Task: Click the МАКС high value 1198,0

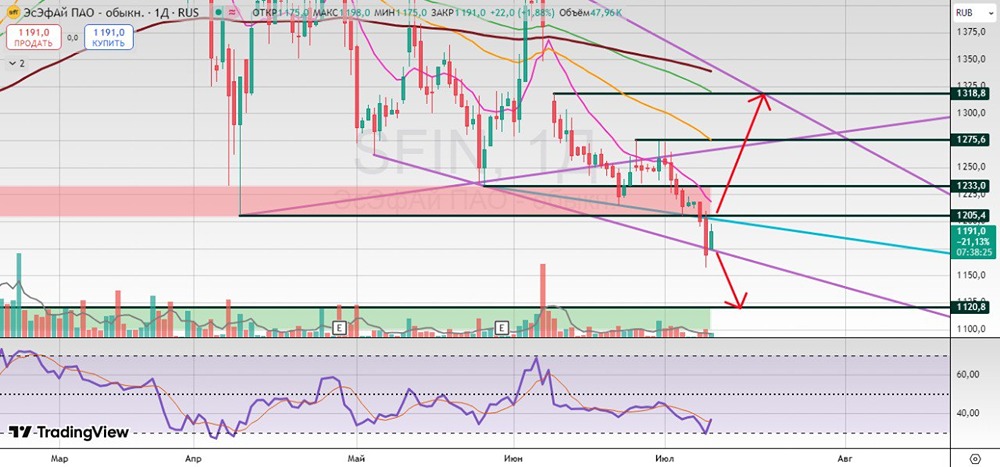Action: pos(354,13)
